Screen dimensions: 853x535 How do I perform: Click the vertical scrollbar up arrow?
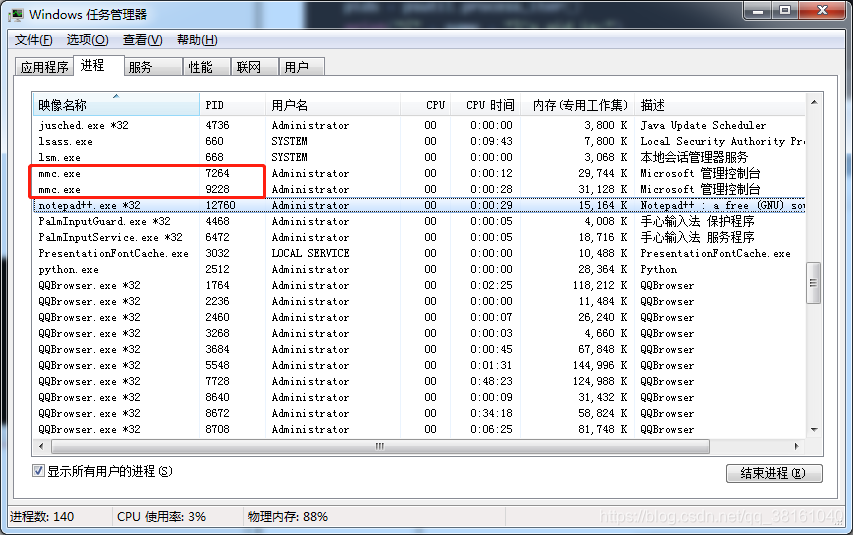pos(814,102)
